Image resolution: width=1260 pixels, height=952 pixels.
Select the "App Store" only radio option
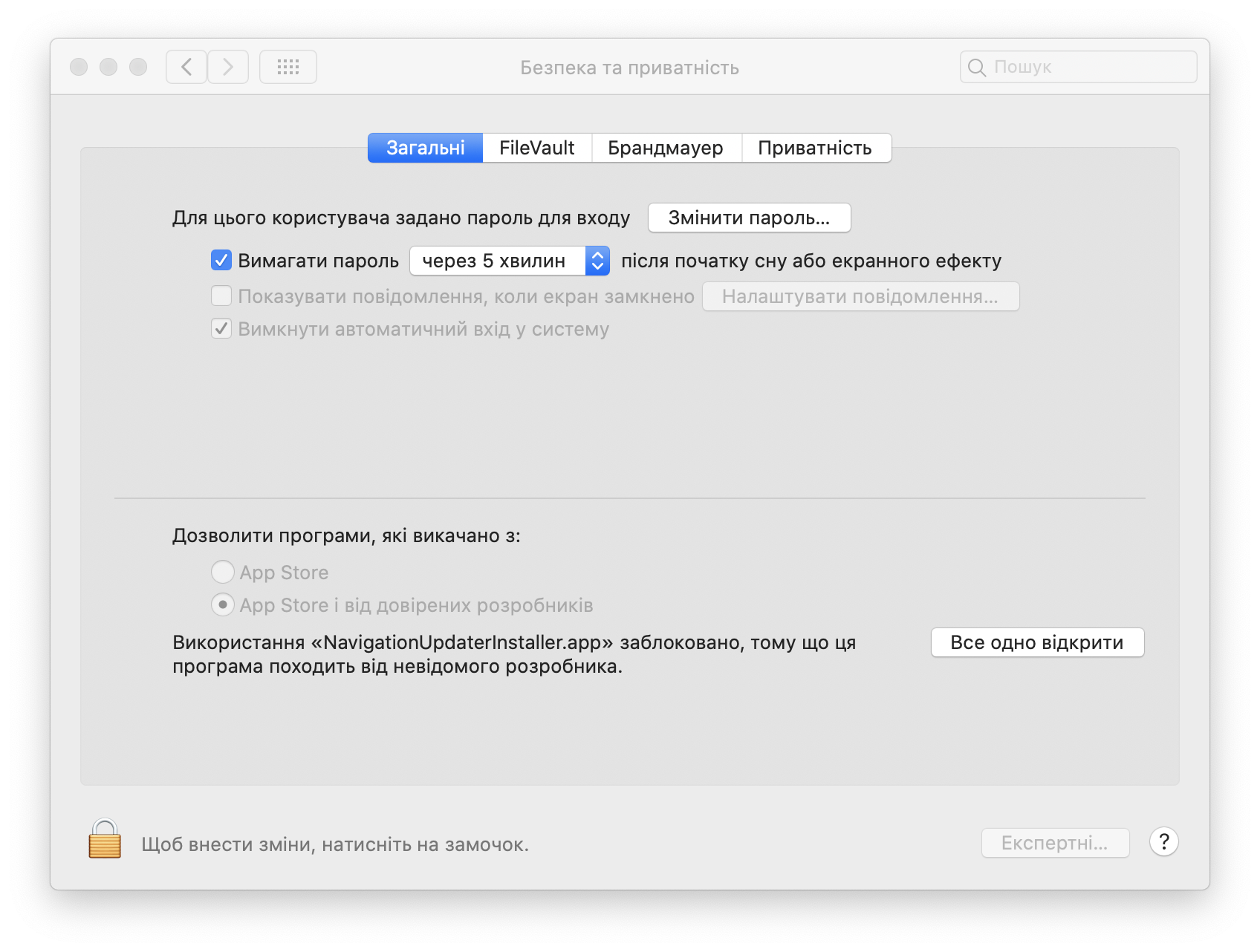click(223, 573)
